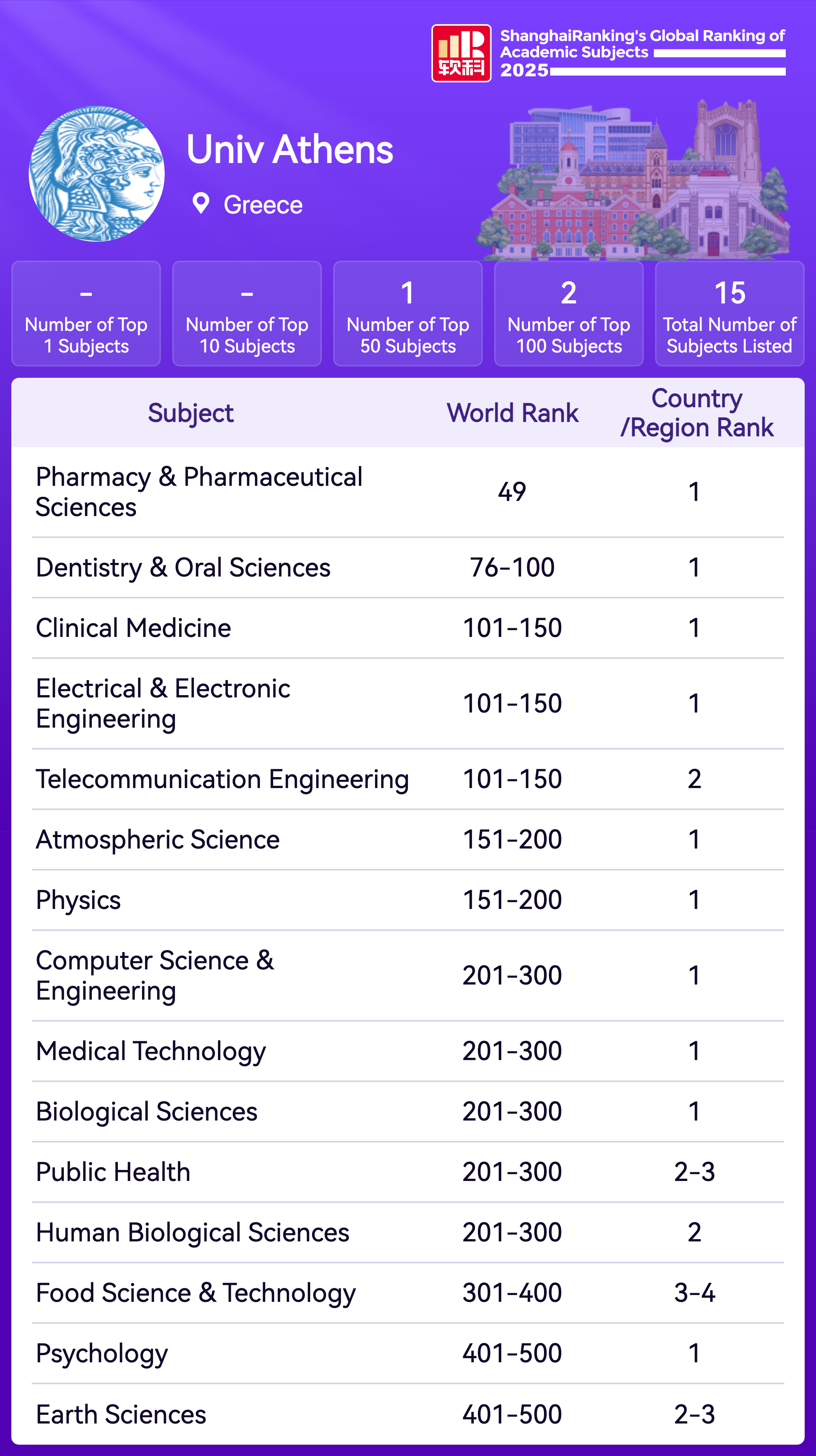This screenshot has height=1456, width=816.
Task: Select the Number of Top 50 Subjects card
Action: point(408,314)
